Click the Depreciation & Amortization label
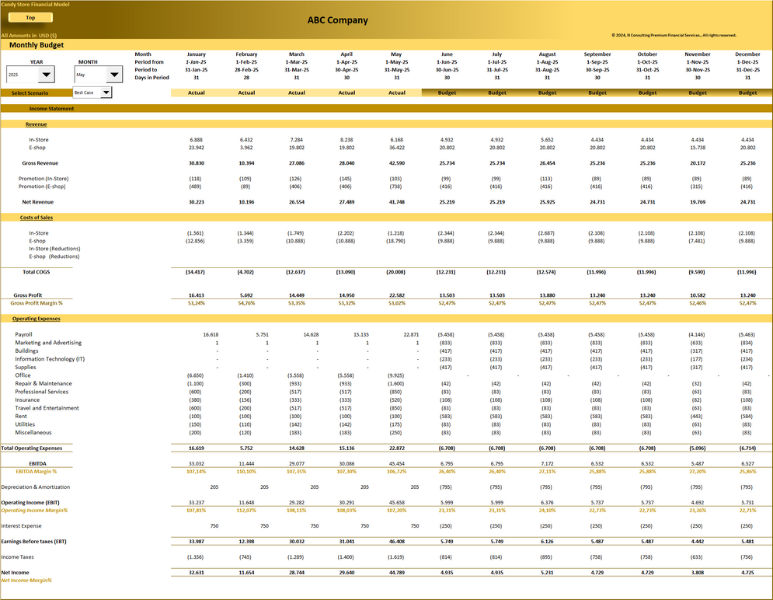 pyautogui.click(x=35, y=487)
